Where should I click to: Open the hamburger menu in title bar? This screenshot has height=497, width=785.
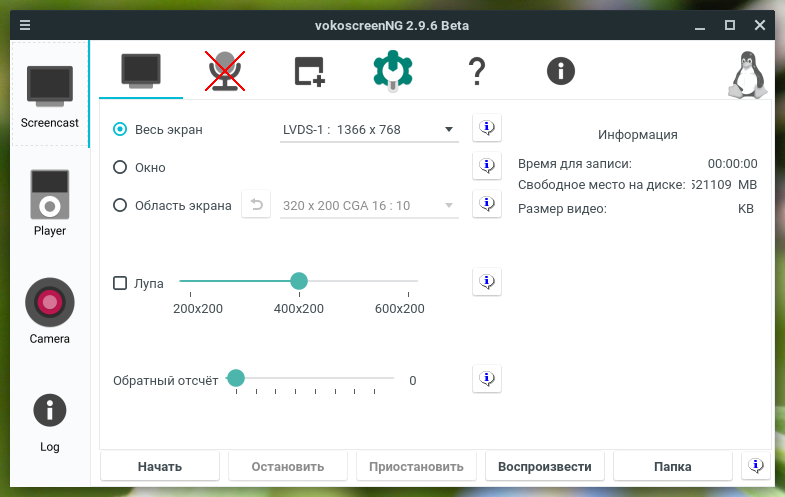coord(25,25)
